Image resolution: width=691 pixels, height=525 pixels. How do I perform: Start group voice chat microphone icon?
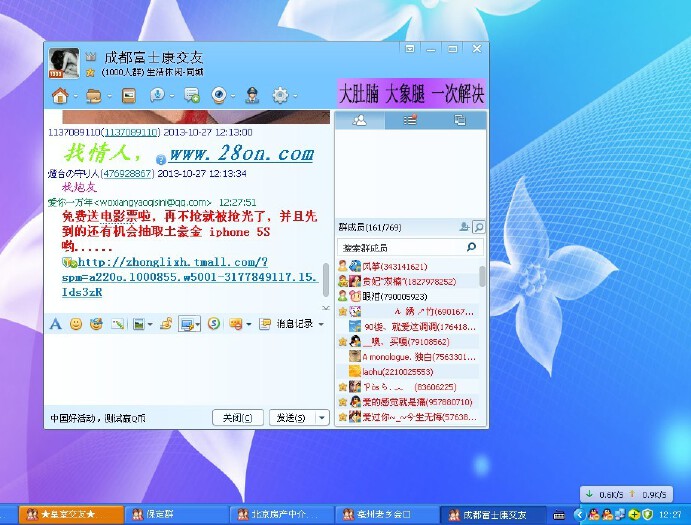click(x=157, y=95)
